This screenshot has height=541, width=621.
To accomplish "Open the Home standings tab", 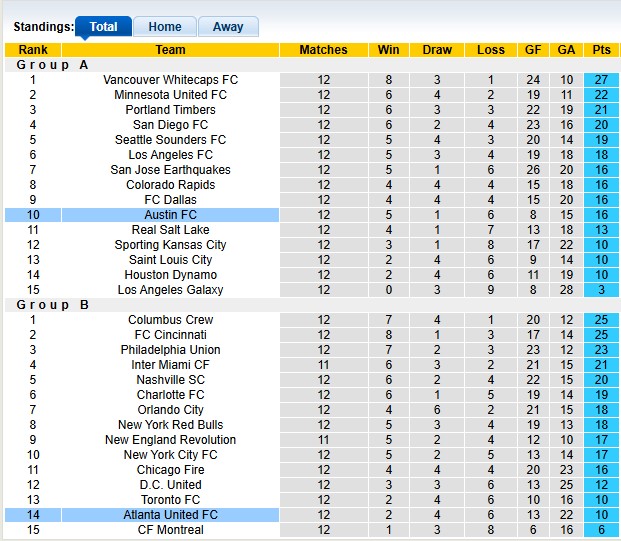I will (165, 27).
